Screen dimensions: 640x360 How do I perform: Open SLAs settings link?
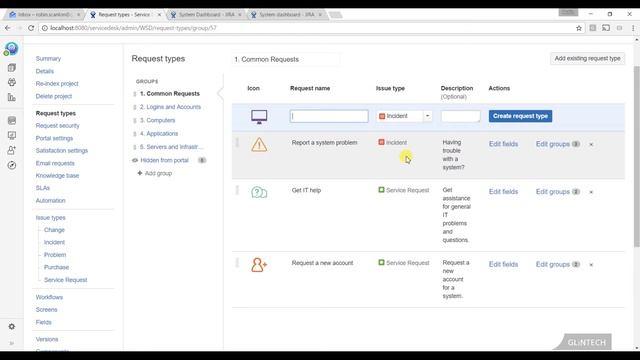(43, 188)
